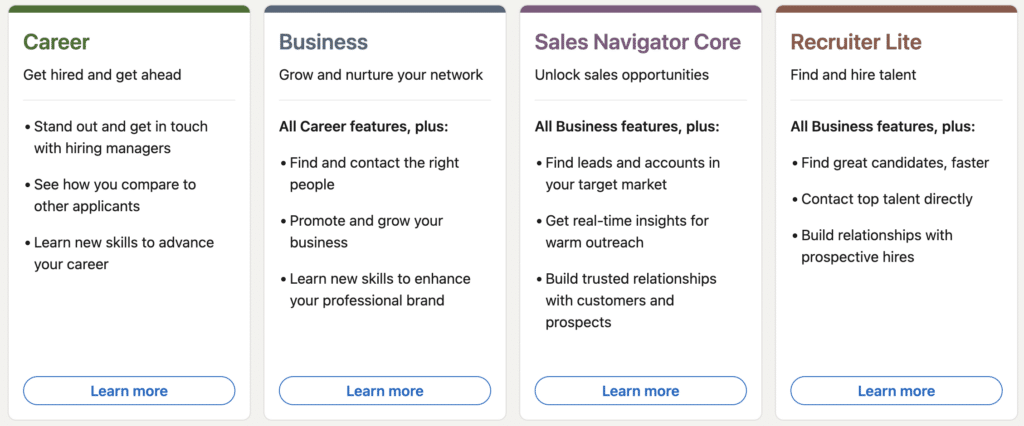Click the "Find and hire talent" subtitle
Image resolution: width=1024 pixels, height=426 pixels.
pos(853,75)
